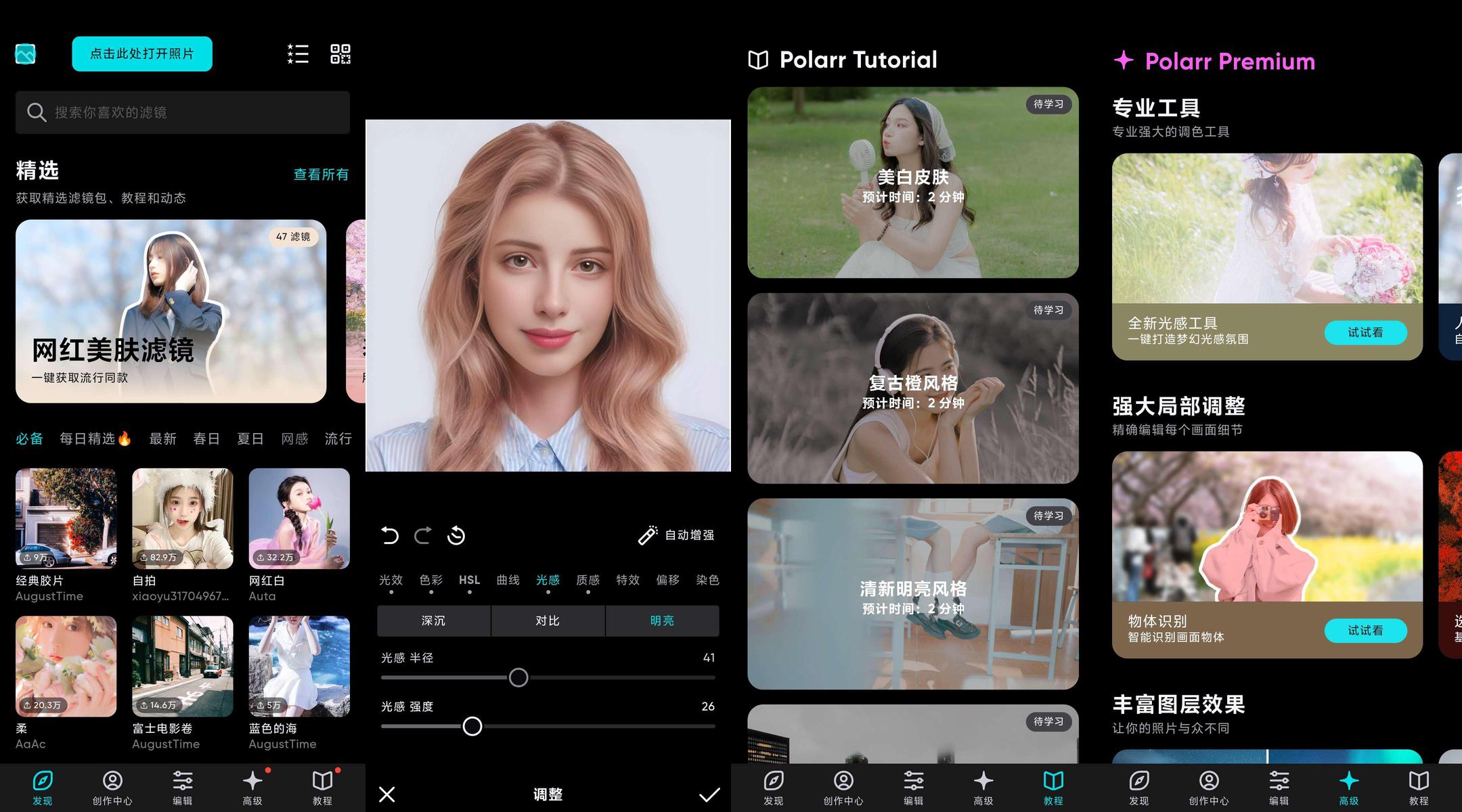
Task: Tap 发现 in Tutorial screen nav
Action: pyautogui.click(x=774, y=788)
